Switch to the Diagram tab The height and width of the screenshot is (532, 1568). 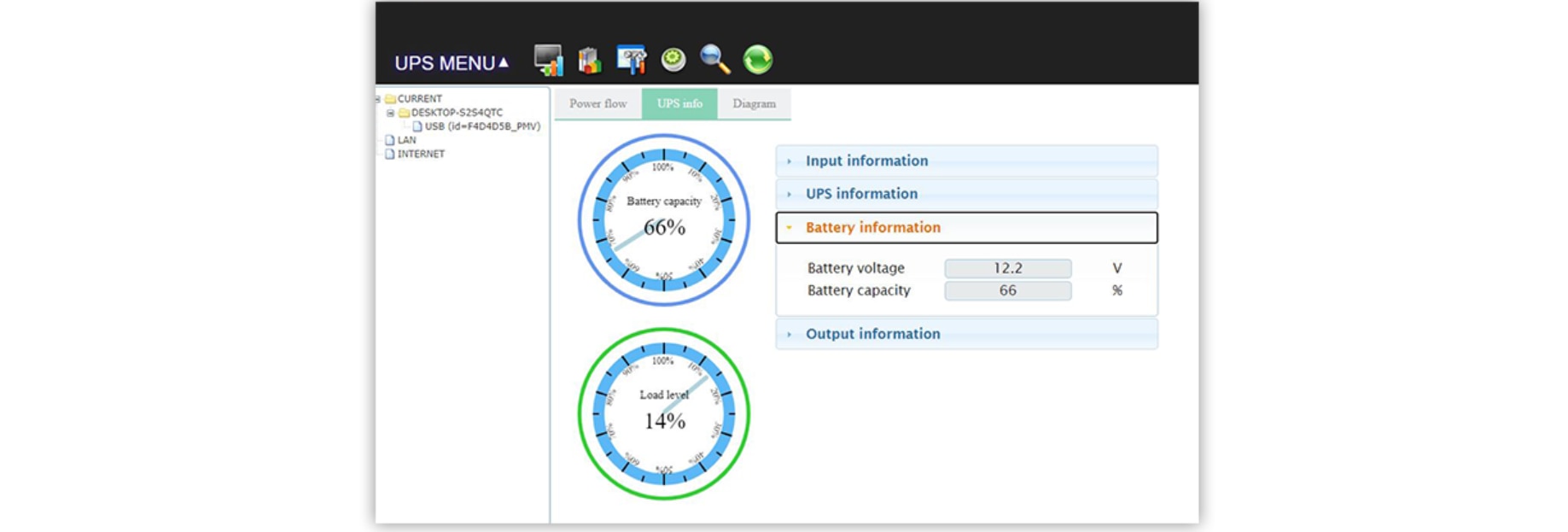[754, 103]
